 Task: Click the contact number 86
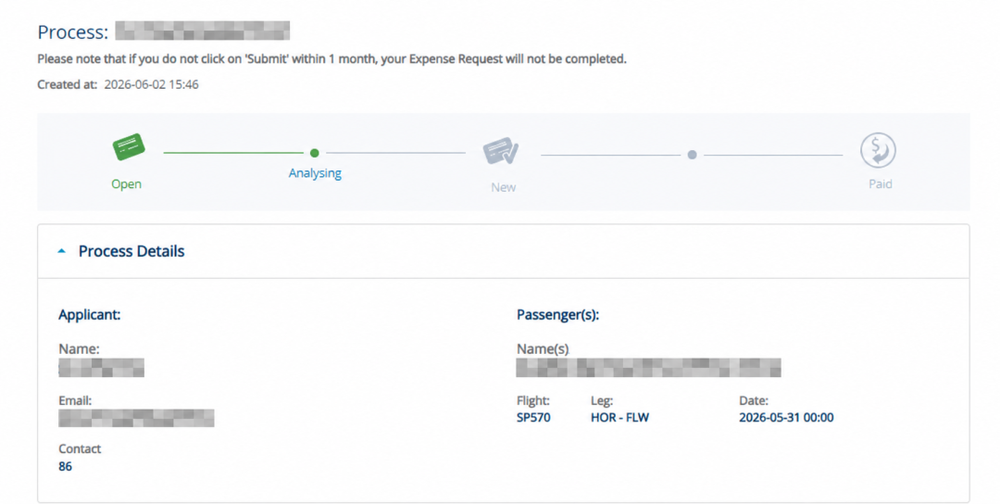pyautogui.click(x=65, y=466)
